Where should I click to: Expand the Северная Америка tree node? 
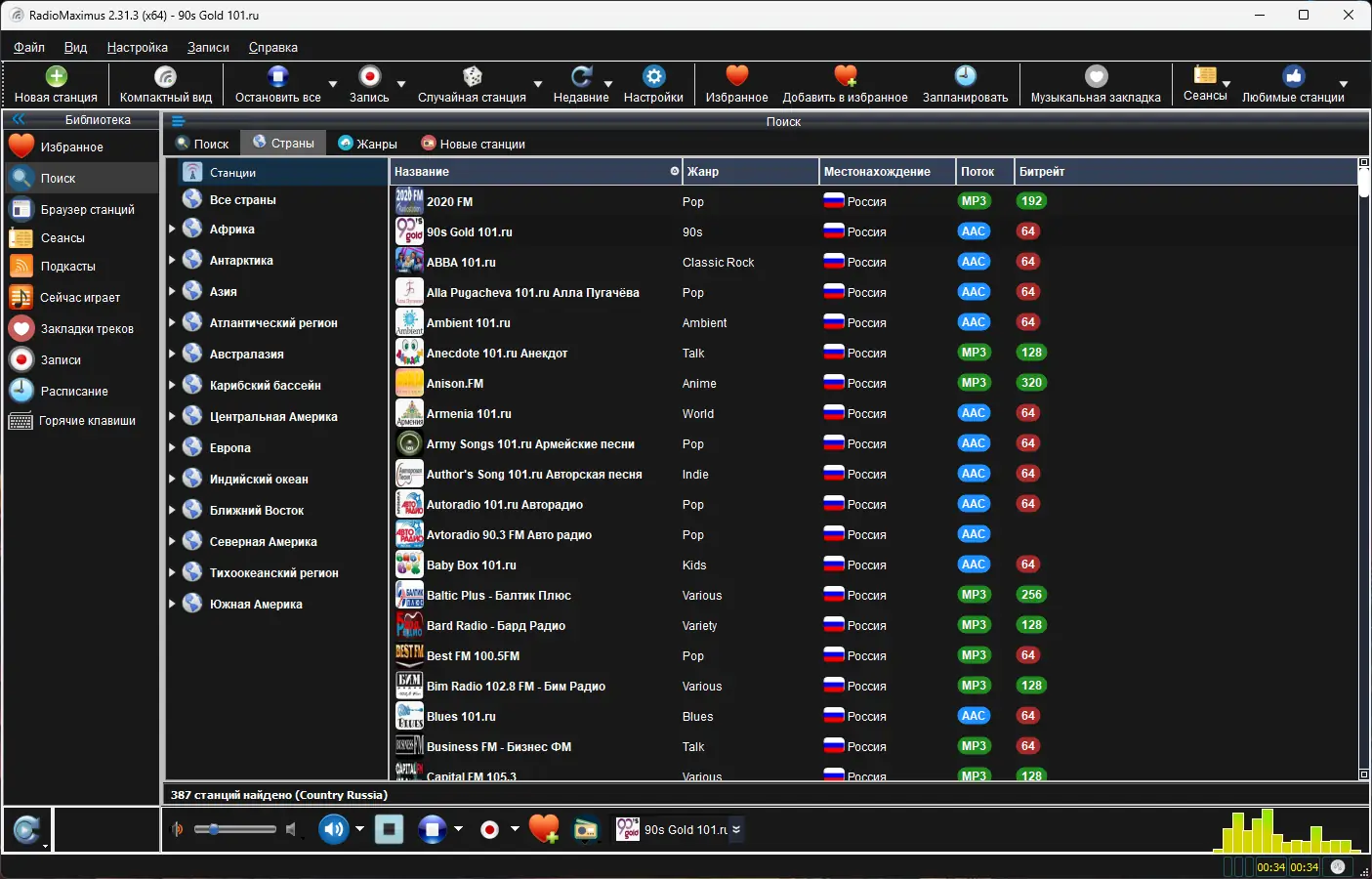click(172, 542)
